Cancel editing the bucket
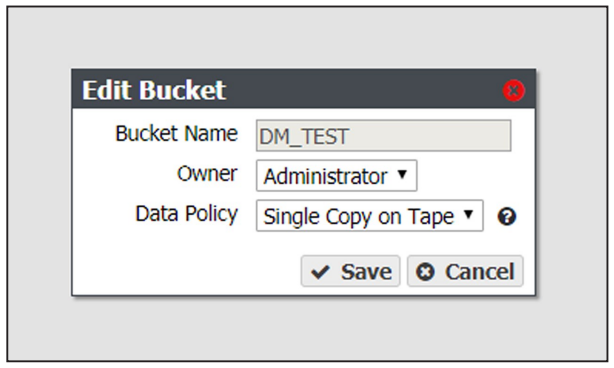Viewport: 614px width, 368px height. coord(465,271)
